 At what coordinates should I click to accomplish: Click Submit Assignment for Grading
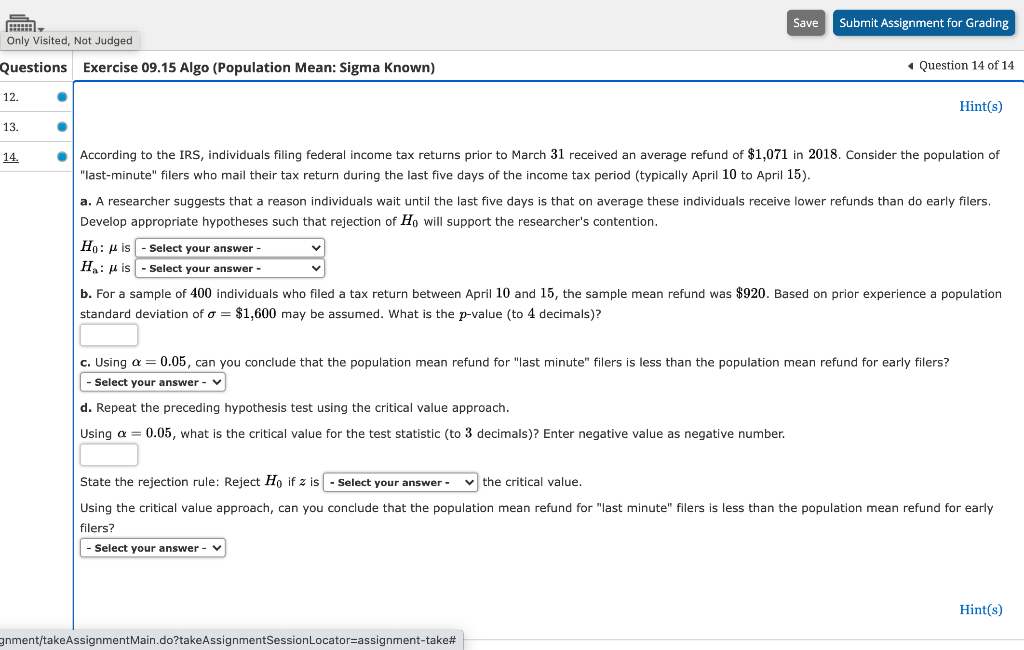[923, 22]
